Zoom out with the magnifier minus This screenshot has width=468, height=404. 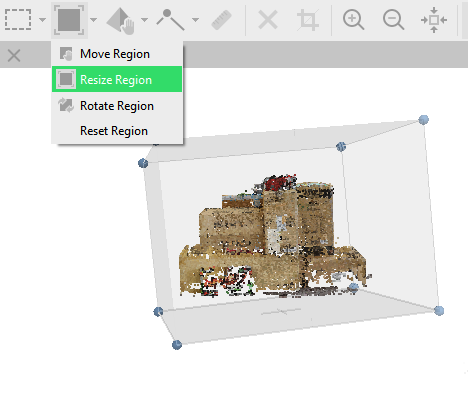pyautogui.click(x=393, y=20)
